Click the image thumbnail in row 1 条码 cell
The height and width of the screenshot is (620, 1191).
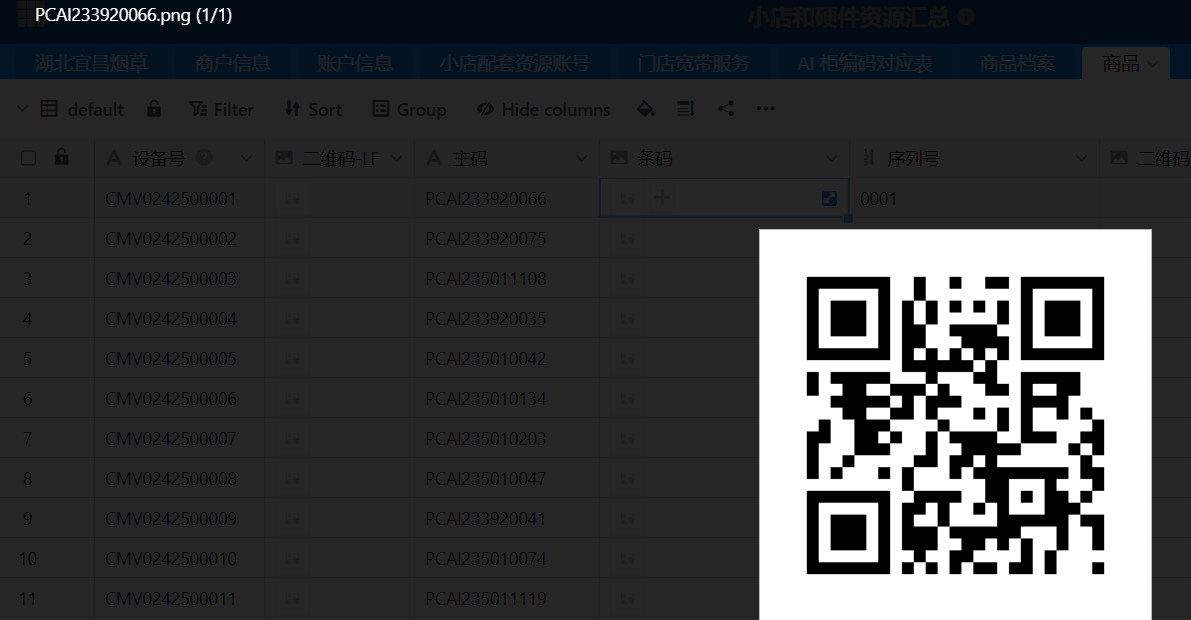[x=627, y=198]
